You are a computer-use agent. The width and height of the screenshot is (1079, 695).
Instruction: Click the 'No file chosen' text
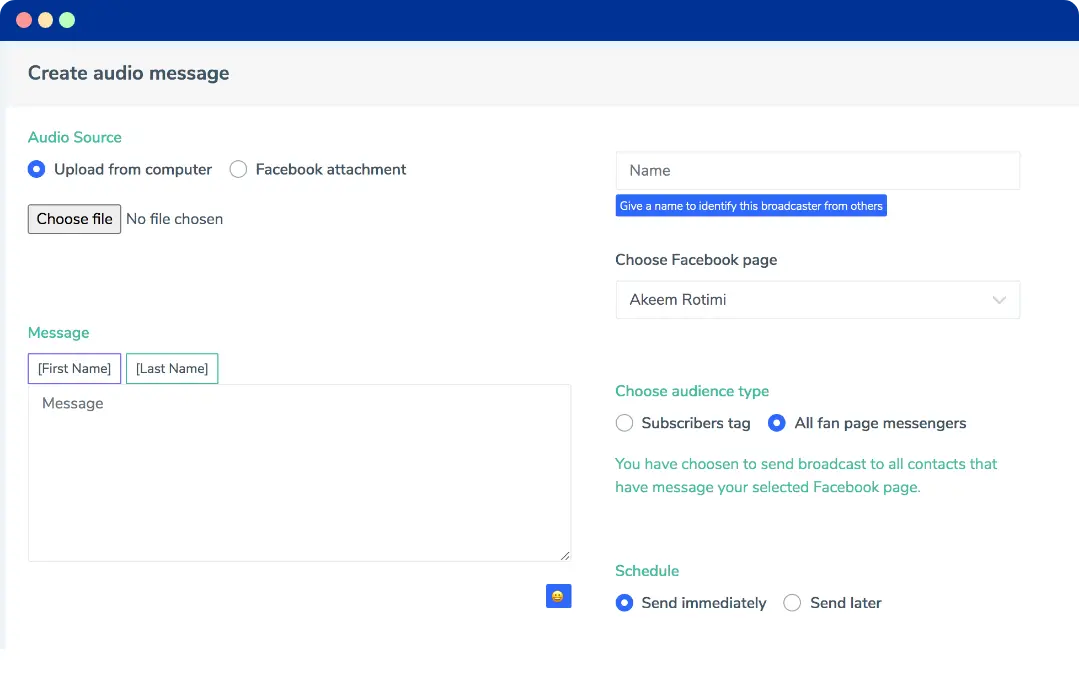pos(174,219)
